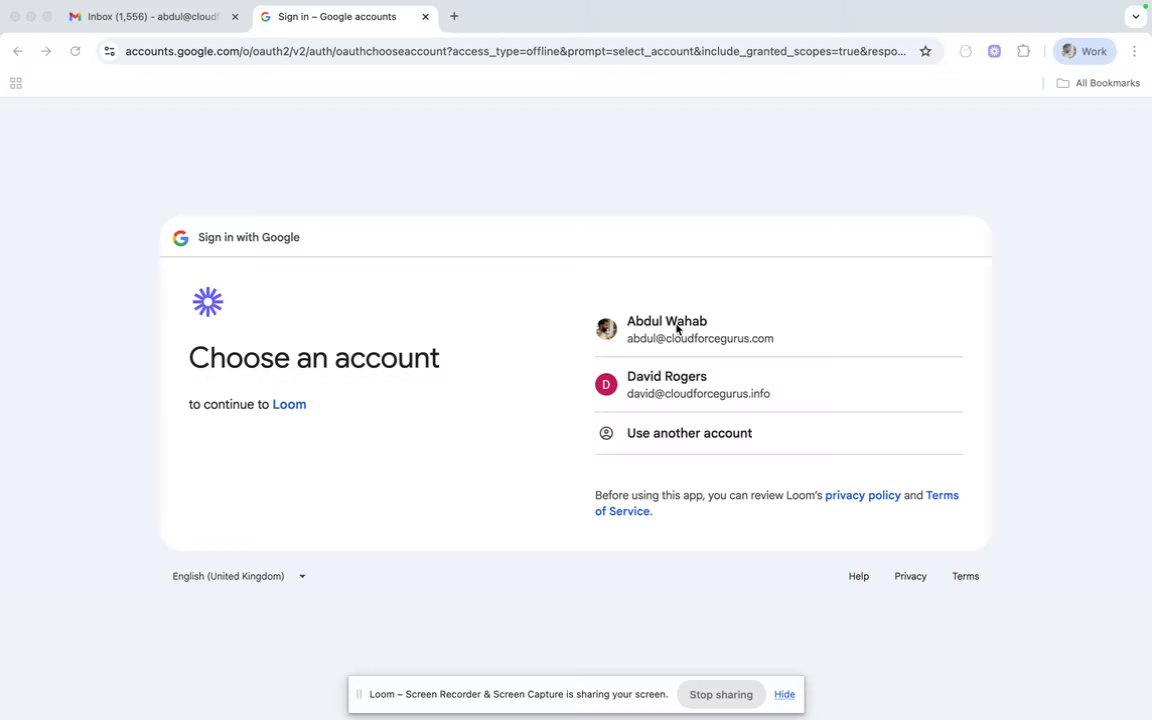Open the tab search dropdown arrow

pyautogui.click(x=1135, y=16)
